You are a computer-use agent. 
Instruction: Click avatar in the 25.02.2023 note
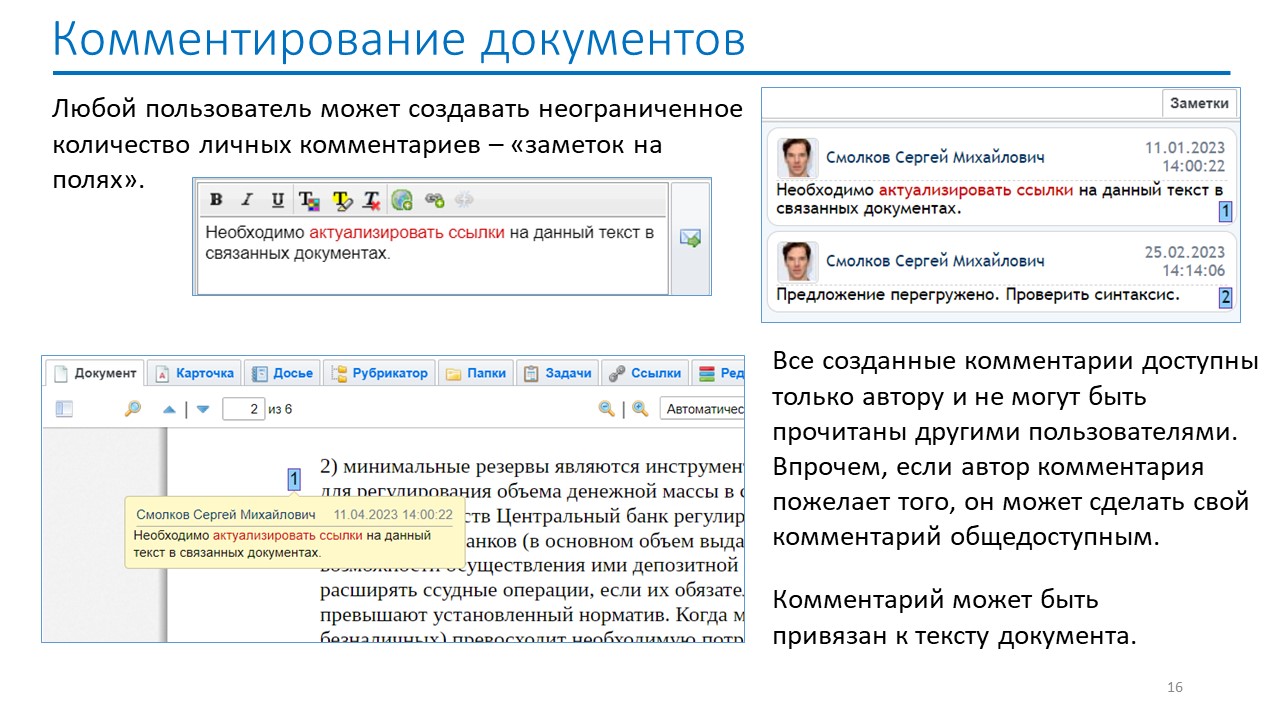[798, 262]
